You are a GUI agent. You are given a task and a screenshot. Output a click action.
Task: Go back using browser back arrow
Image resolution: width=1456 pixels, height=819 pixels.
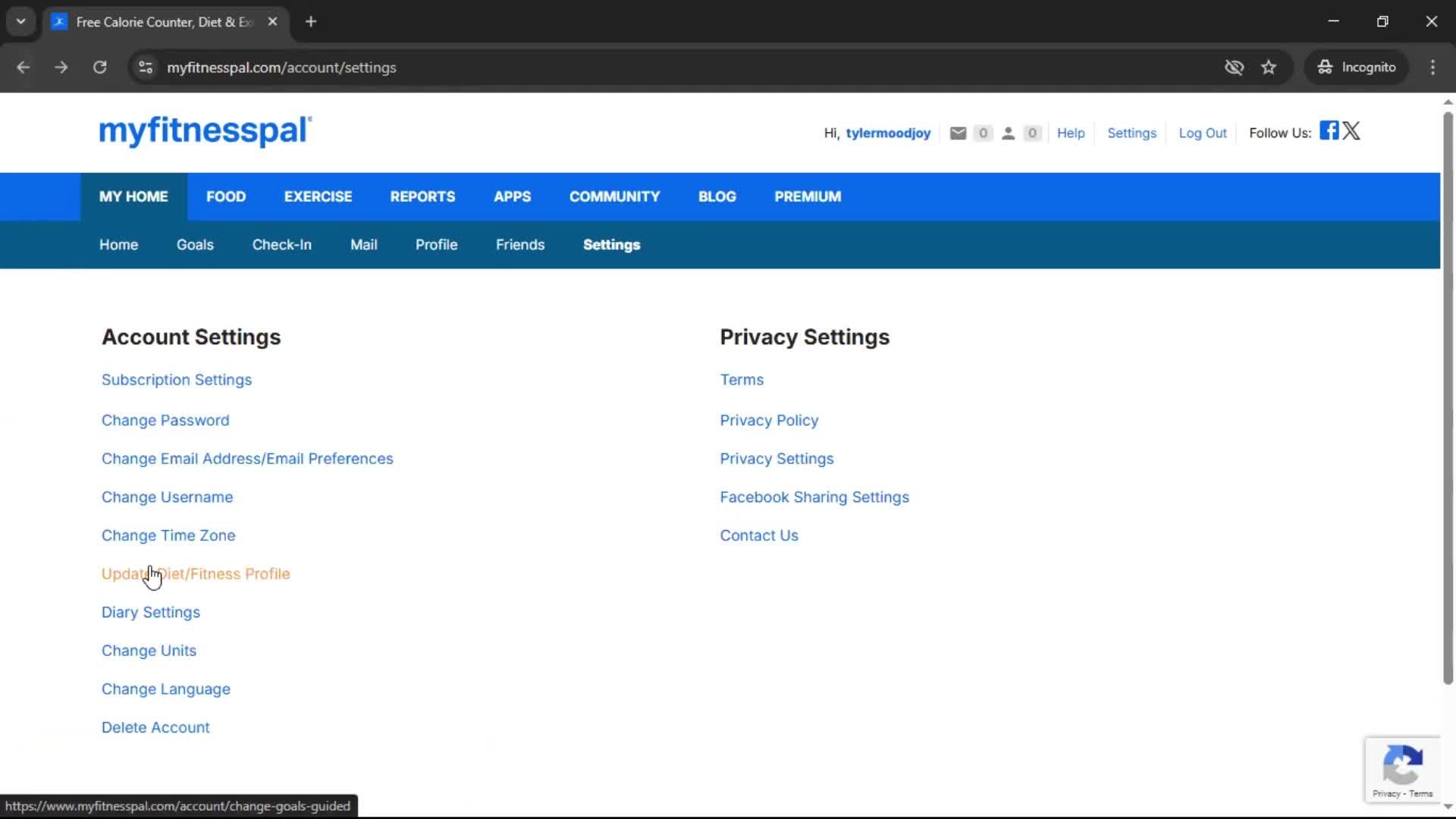click(24, 67)
